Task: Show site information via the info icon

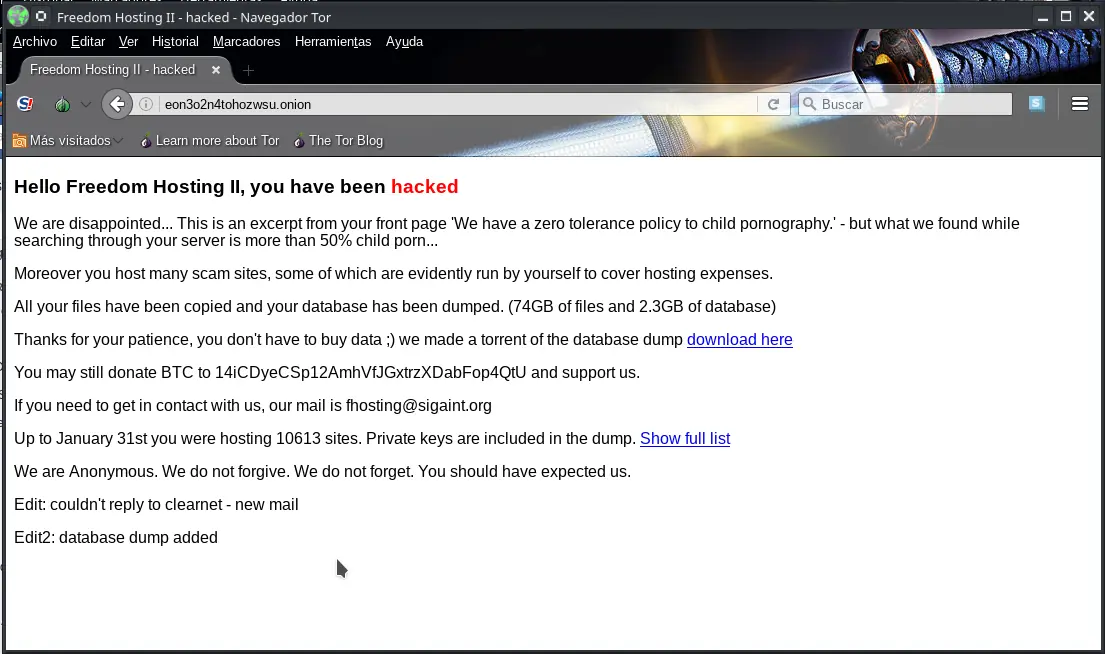Action: 146,104
